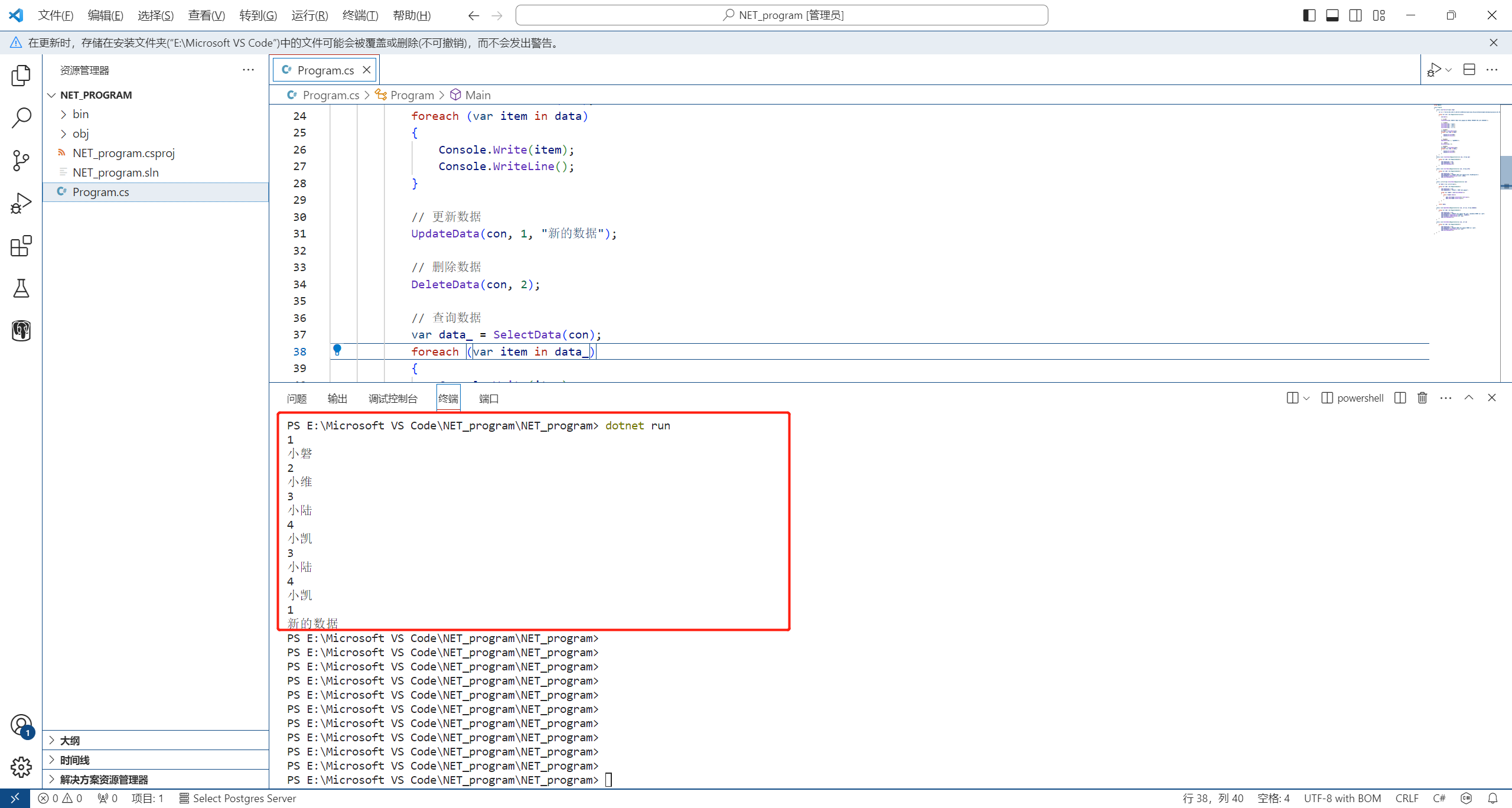Click Select Postgres Server in status bar
The width and height of the screenshot is (1512, 808).
[x=238, y=799]
